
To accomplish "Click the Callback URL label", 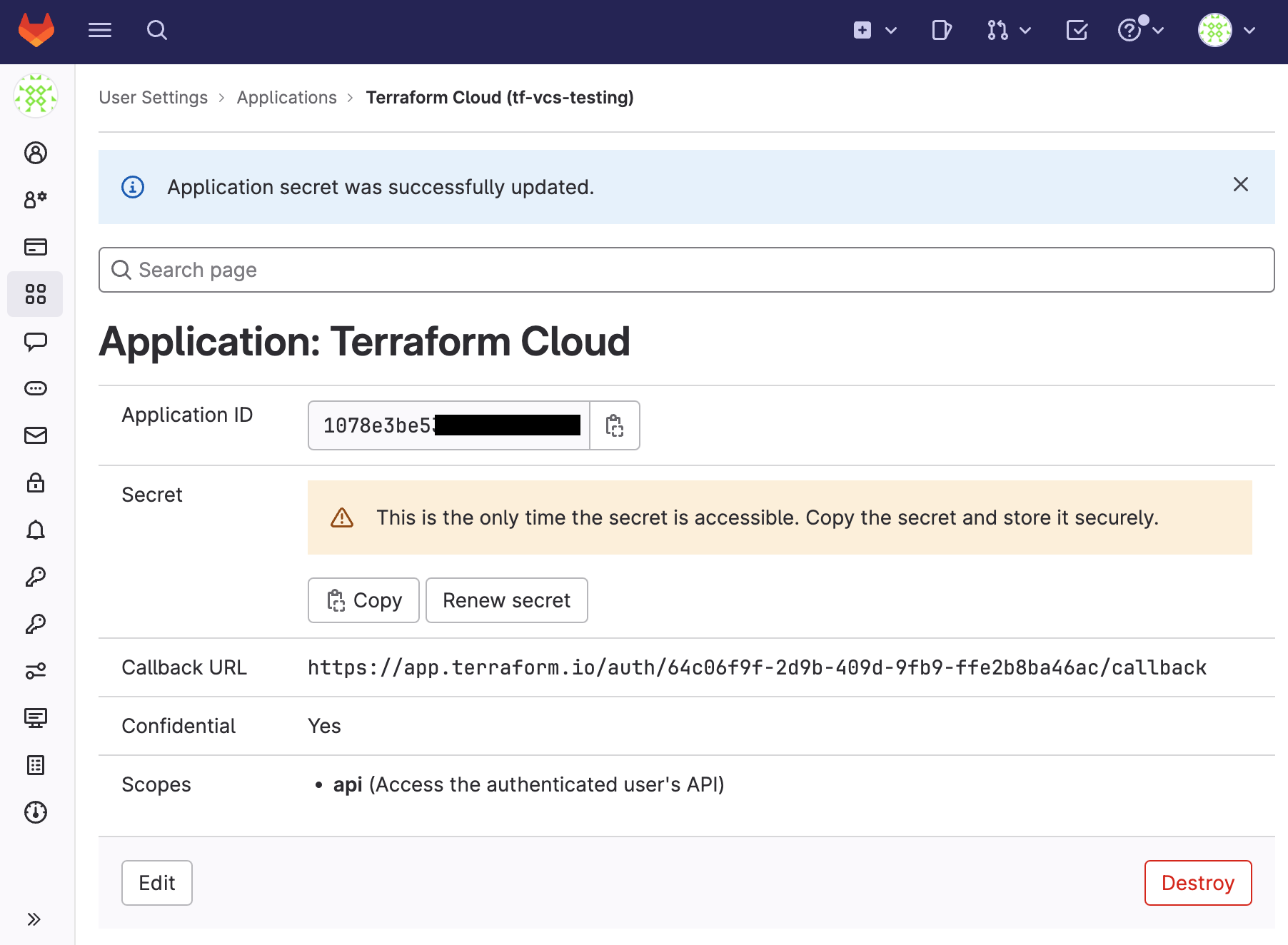I will 184,667.
